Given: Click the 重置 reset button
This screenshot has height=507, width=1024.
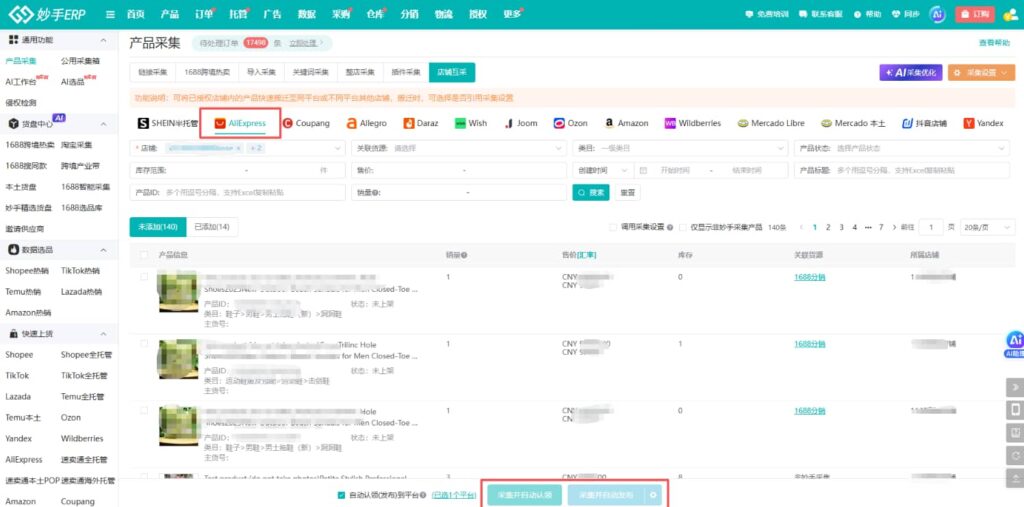Looking at the screenshot, I should [627, 193].
